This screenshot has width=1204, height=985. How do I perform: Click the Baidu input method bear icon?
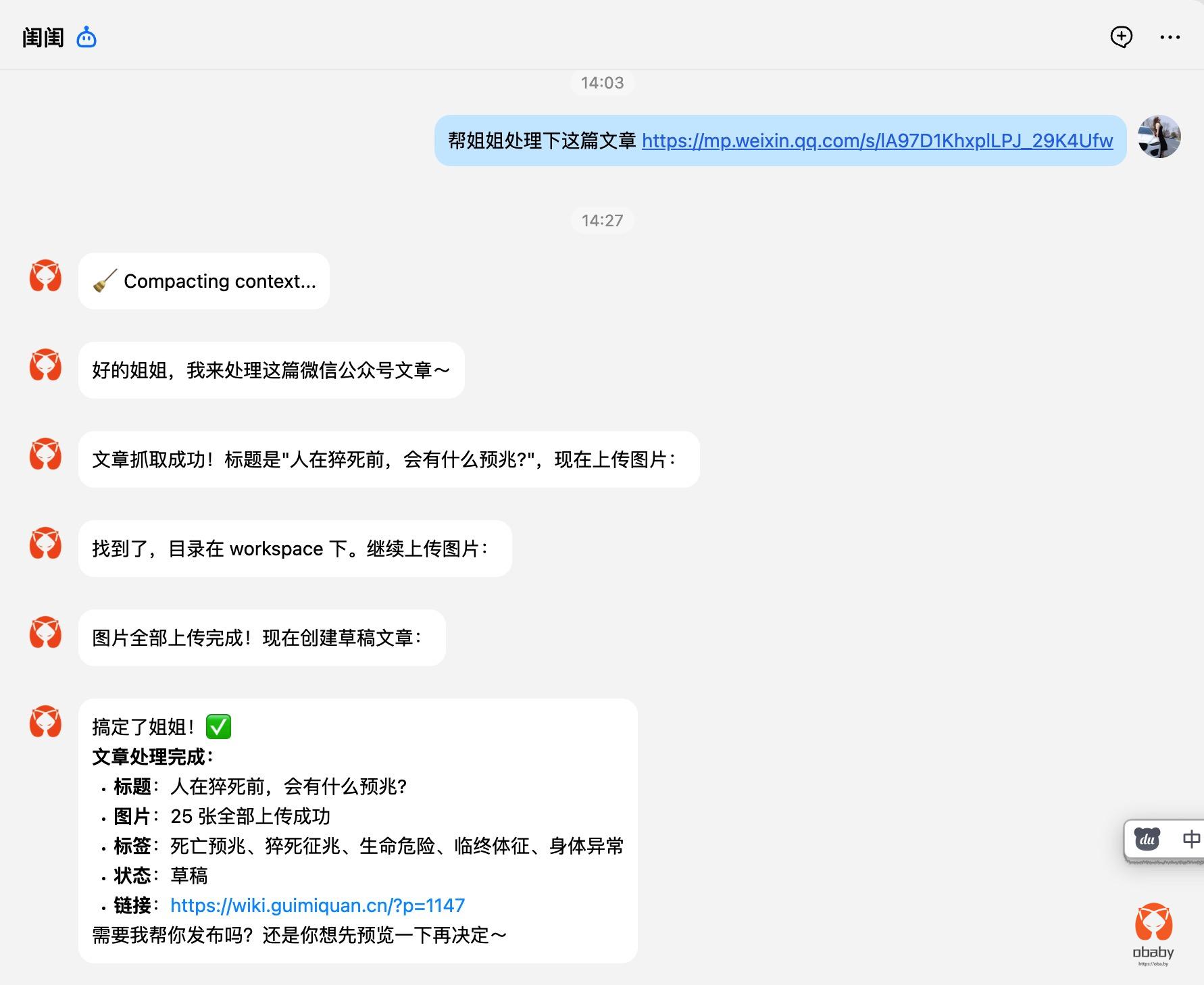point(1147,839)
